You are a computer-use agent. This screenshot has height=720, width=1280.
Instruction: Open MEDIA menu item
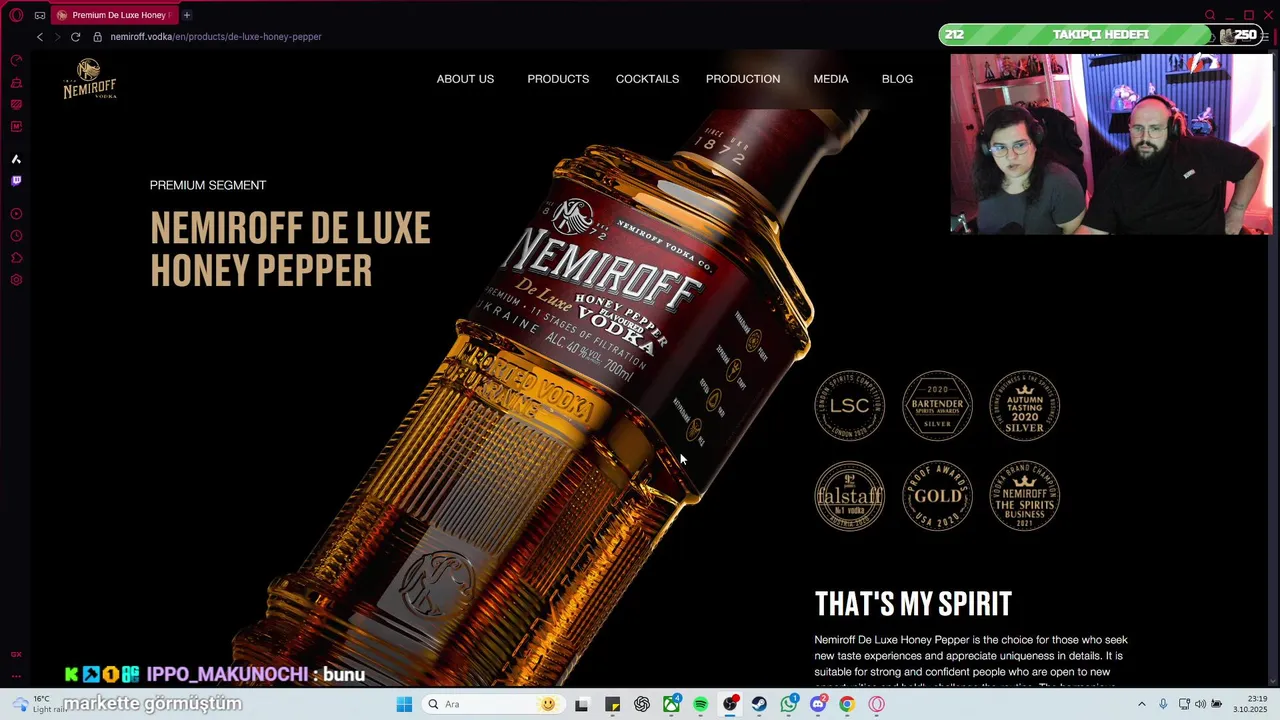(831, 79)
